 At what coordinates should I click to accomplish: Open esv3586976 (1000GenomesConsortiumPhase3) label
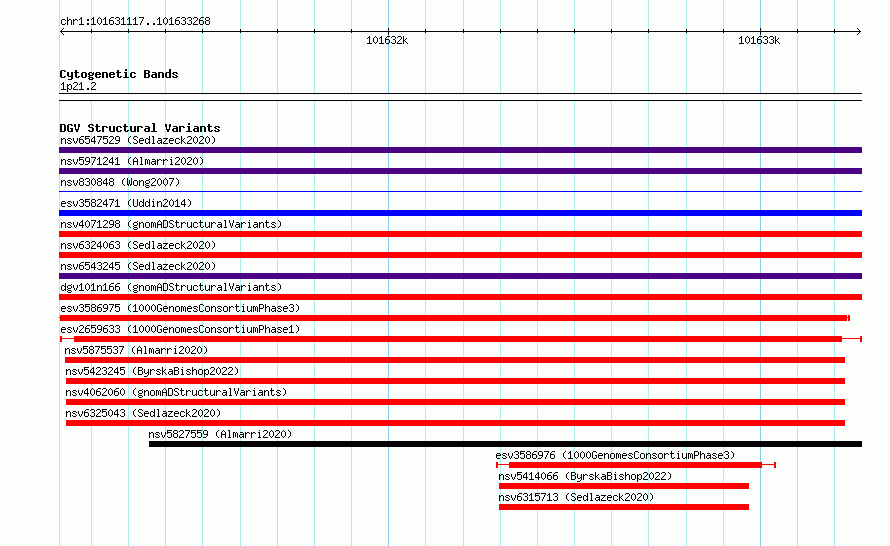click(x=615, y=455)
